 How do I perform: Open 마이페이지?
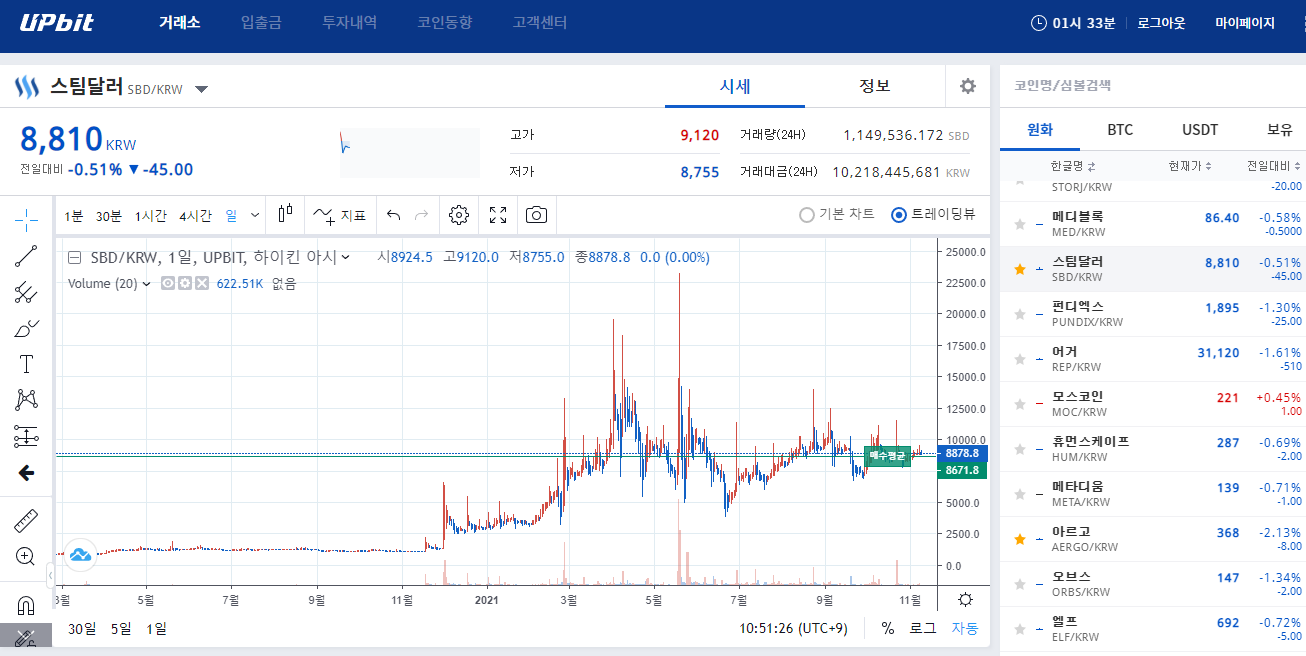(x=1245, y=23)
